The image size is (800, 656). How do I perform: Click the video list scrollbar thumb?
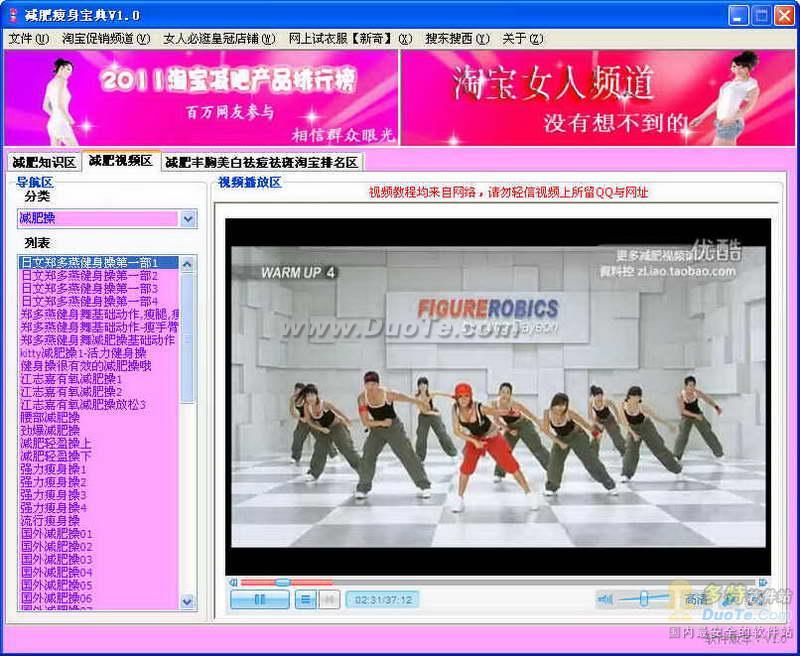click(187, 338)
